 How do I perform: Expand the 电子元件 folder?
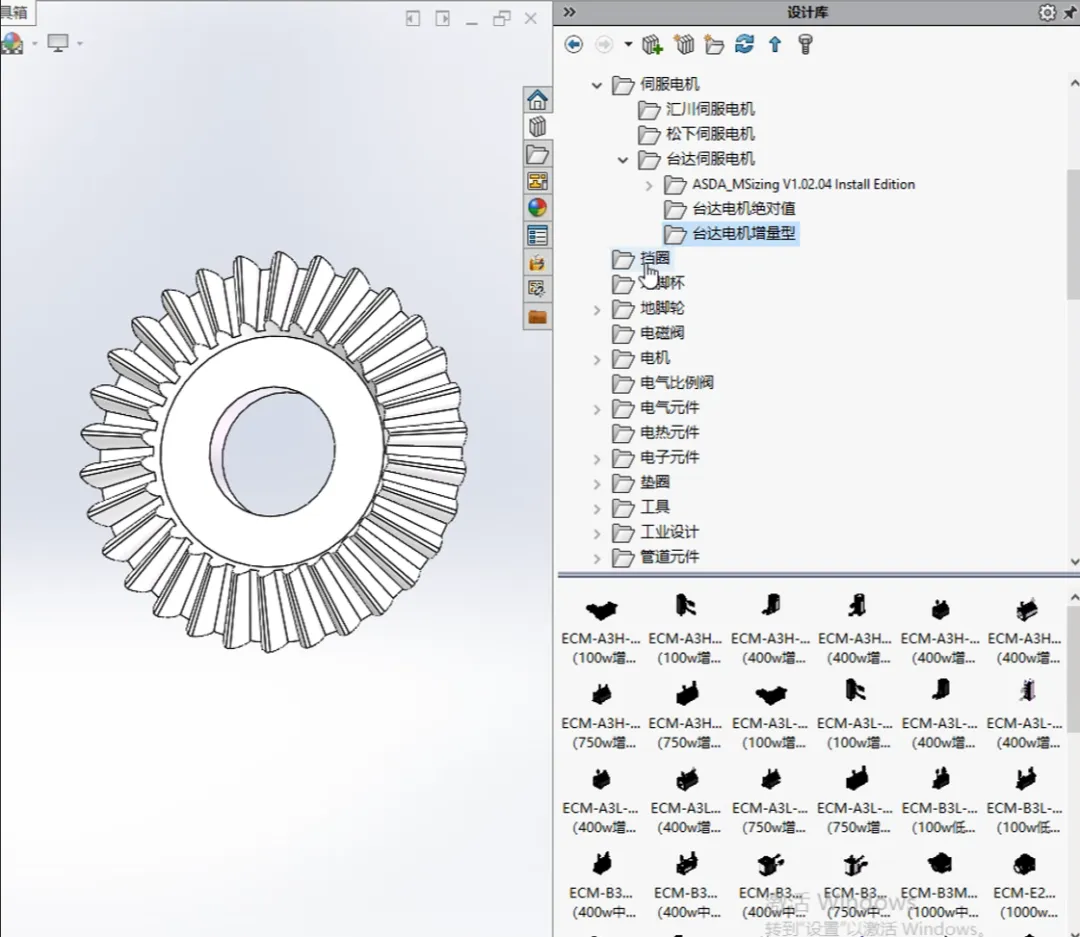[596, 459]
